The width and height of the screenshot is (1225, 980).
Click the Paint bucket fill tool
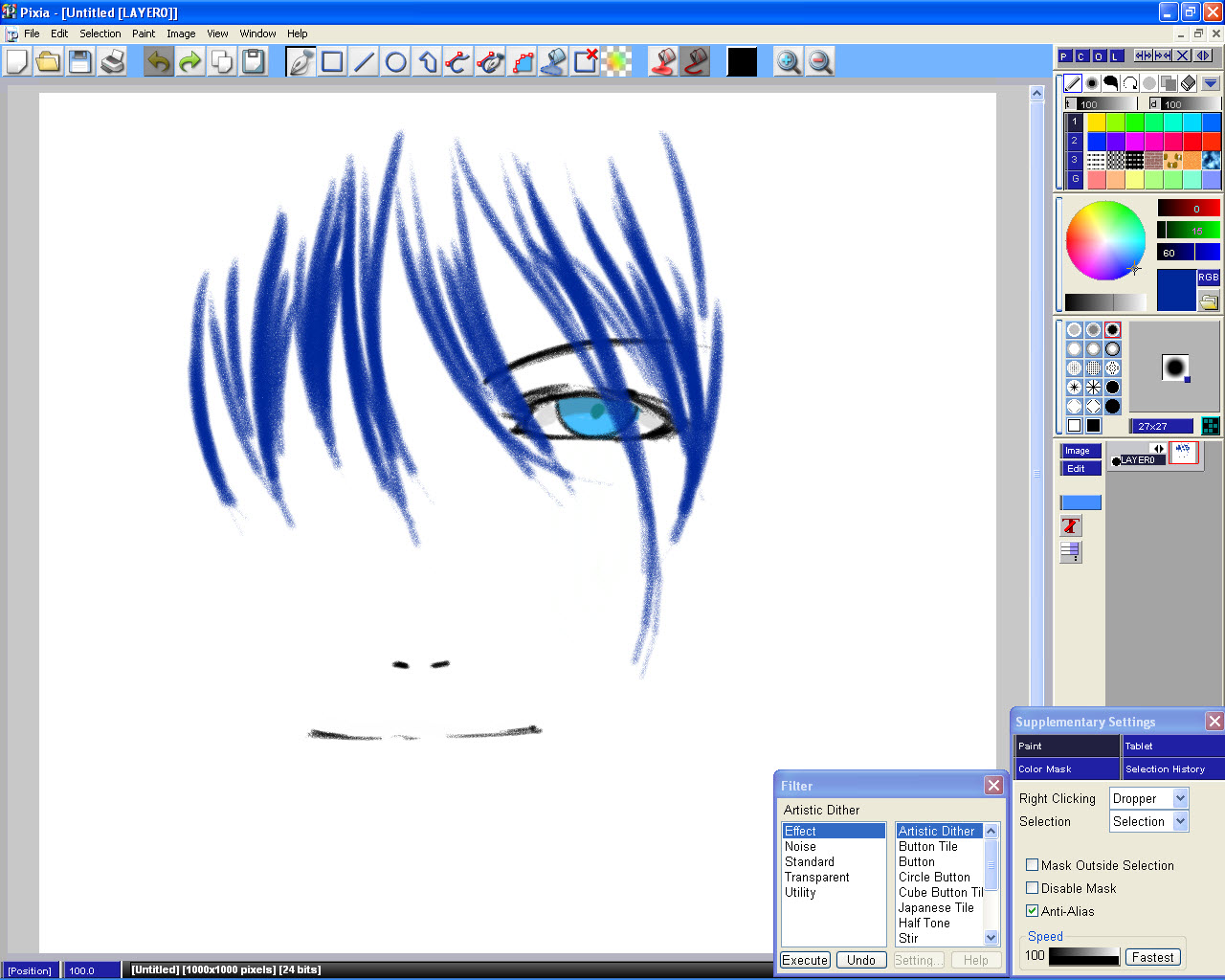(x=552, y=61)
